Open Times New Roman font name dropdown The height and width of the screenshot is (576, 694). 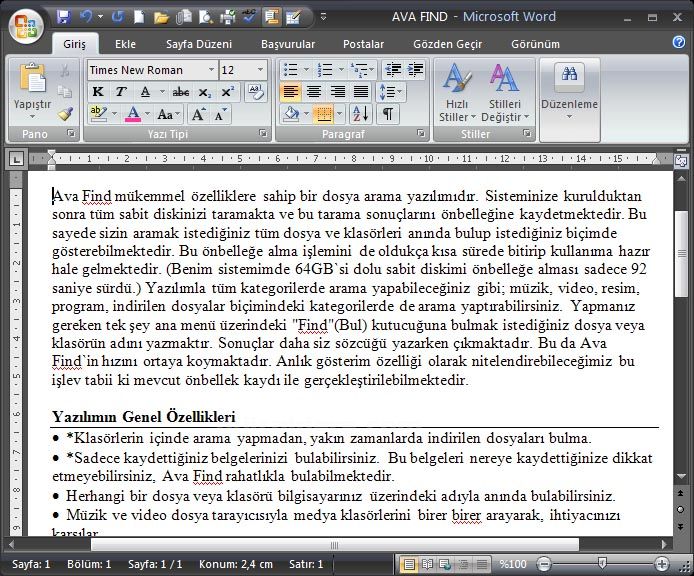[x=211, y=70]
